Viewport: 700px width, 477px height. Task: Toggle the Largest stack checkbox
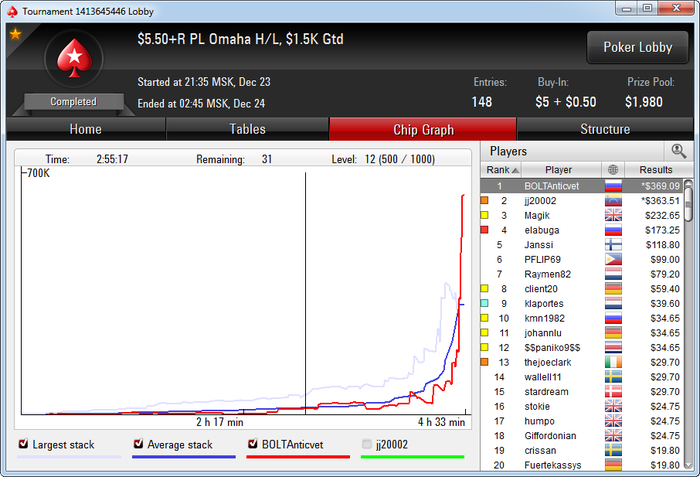tap(23, 444)
